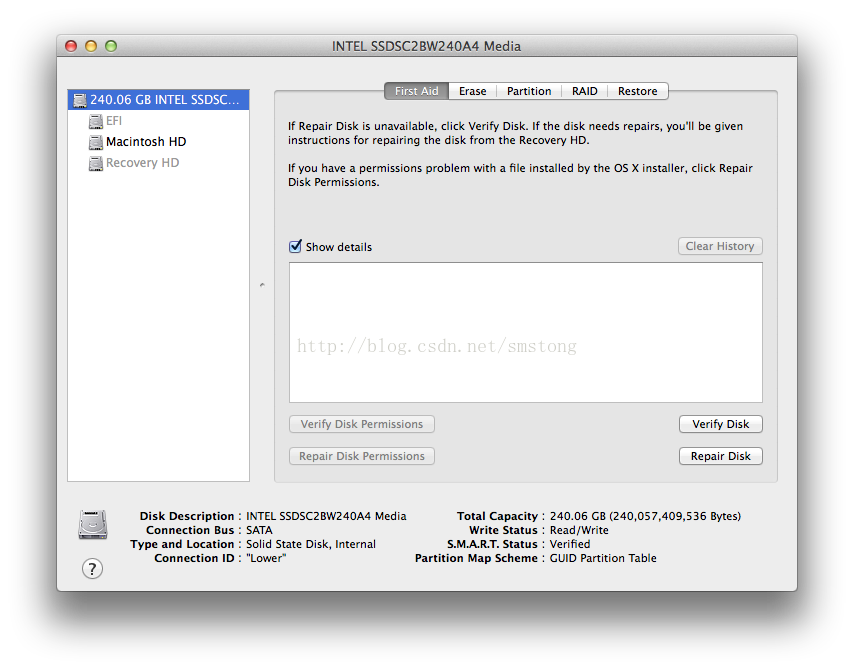Close the window with the red button
The image size is (854, 670).
point(71,46)
